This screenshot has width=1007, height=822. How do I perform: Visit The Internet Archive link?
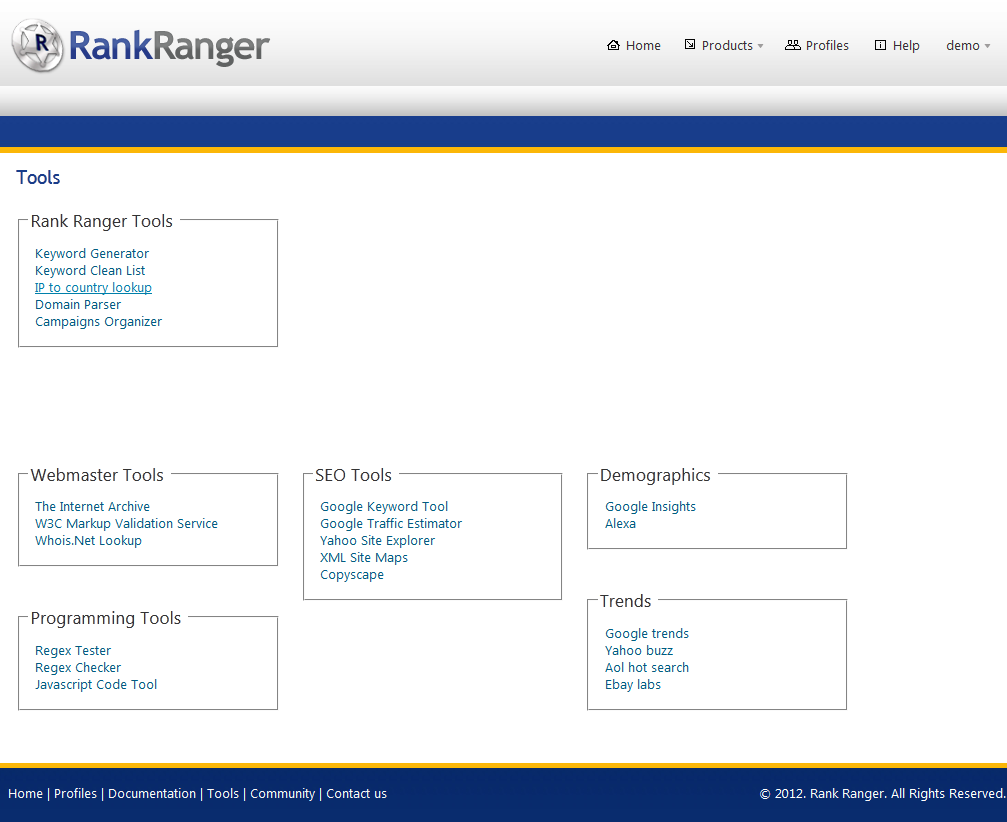click(92, 507)
